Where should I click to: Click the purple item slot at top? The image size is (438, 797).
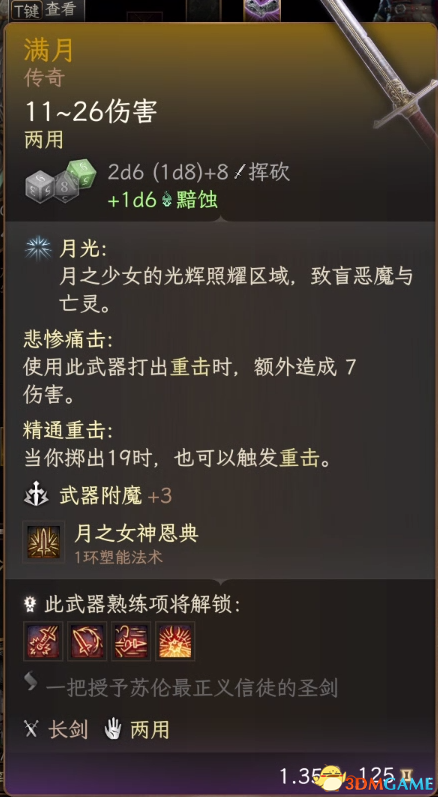click(x=262, y=10)
